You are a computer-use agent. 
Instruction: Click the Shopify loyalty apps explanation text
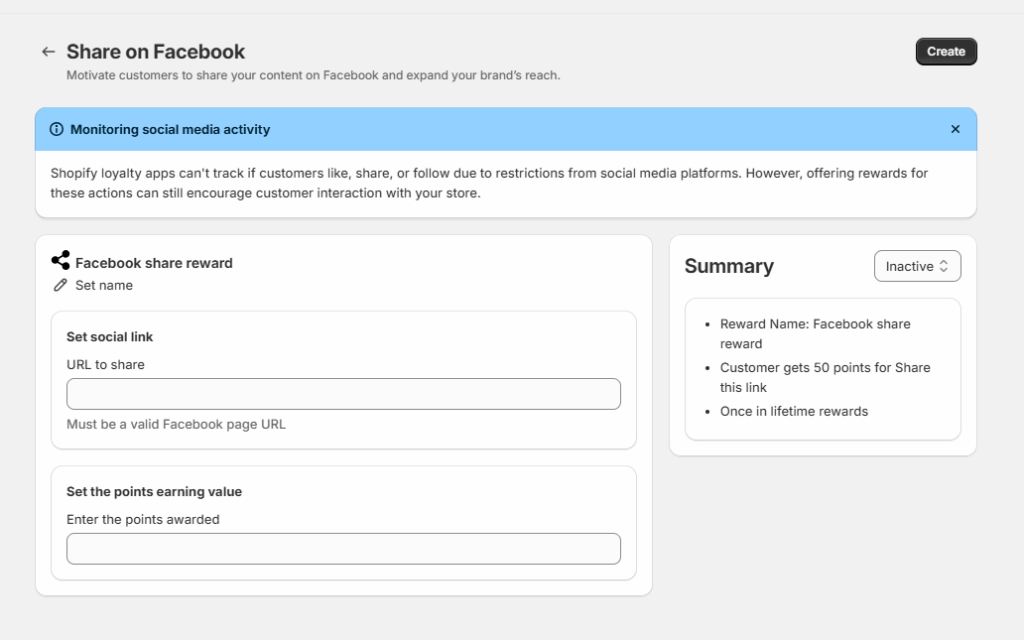click(489, 183)
